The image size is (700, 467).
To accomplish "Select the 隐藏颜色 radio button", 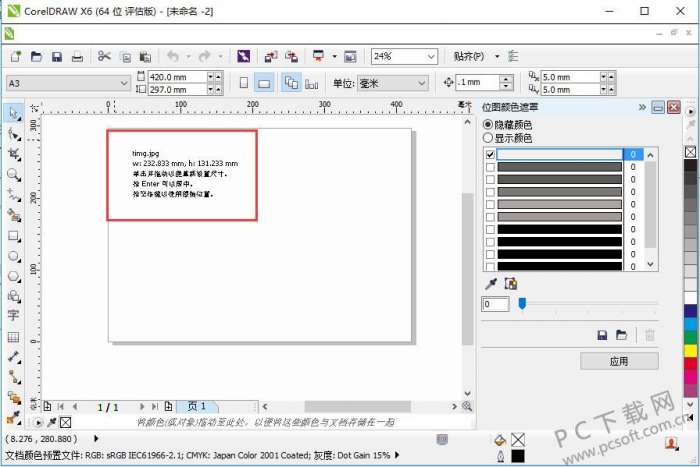I will [x=488, y=125].
